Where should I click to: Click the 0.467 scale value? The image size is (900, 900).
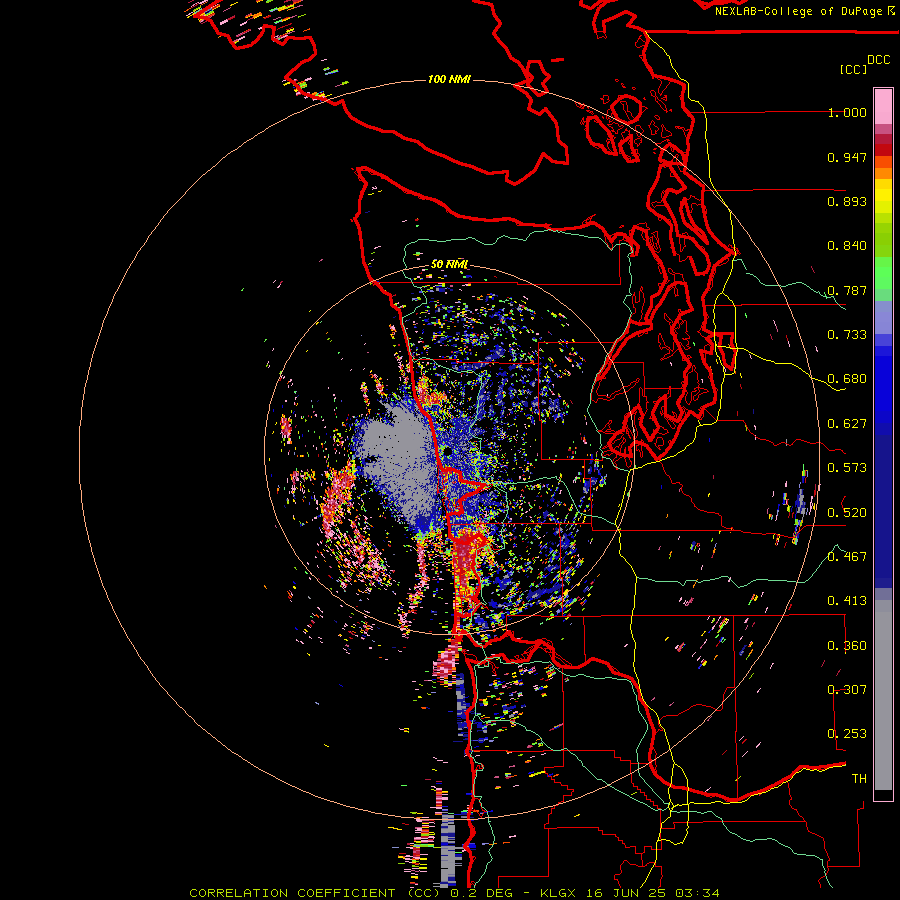(847, 556)
